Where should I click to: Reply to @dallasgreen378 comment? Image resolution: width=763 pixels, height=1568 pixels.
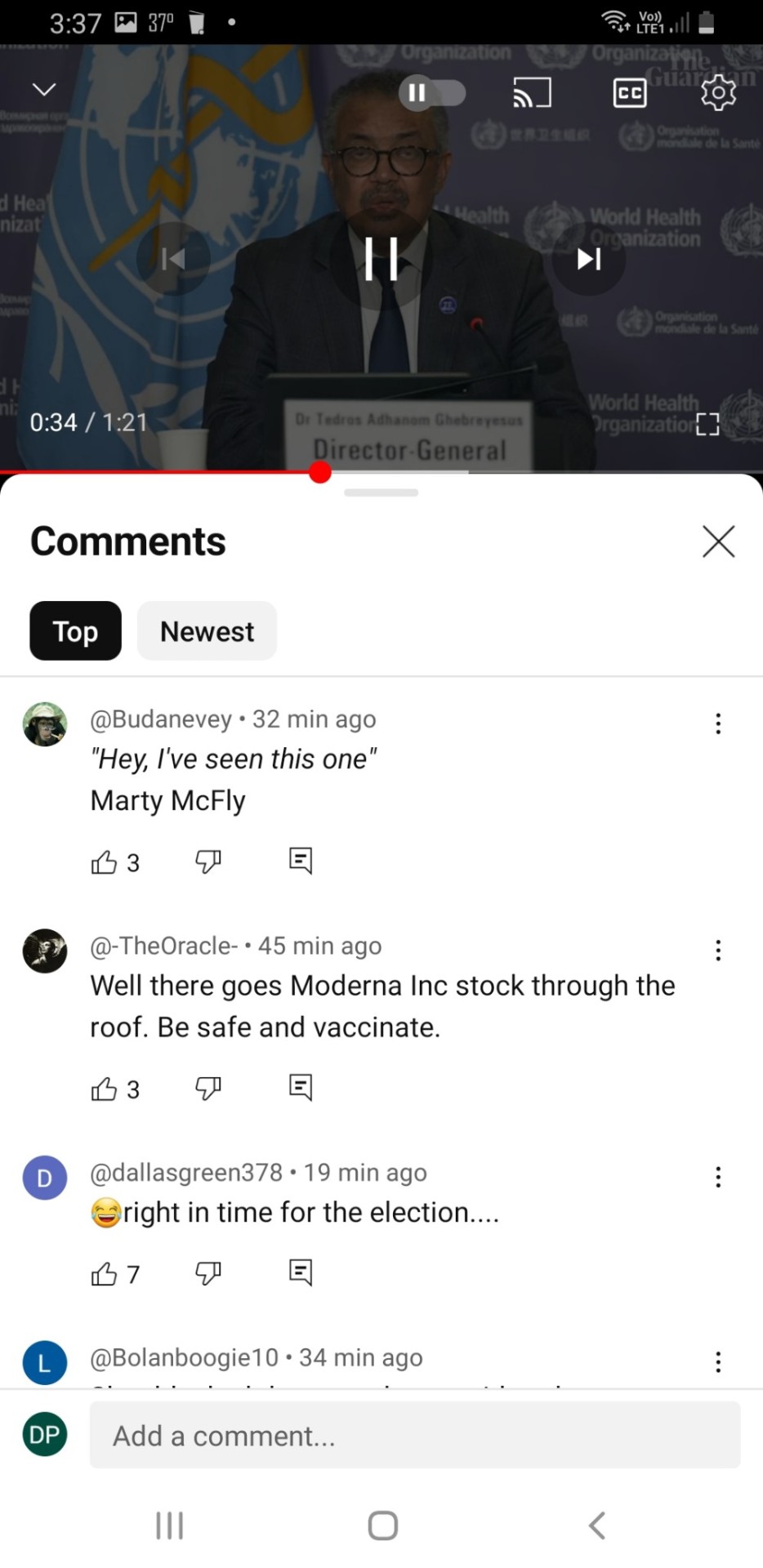pyautogui.click(x=301, y=1273)
